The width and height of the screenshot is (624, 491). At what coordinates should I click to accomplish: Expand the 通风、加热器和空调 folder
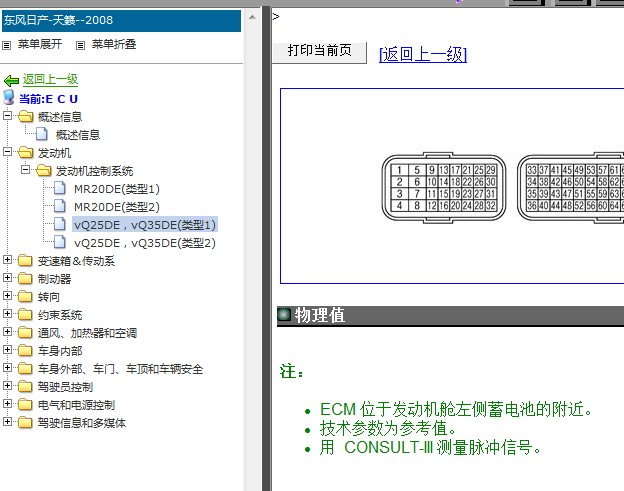(x=7, y=331)
